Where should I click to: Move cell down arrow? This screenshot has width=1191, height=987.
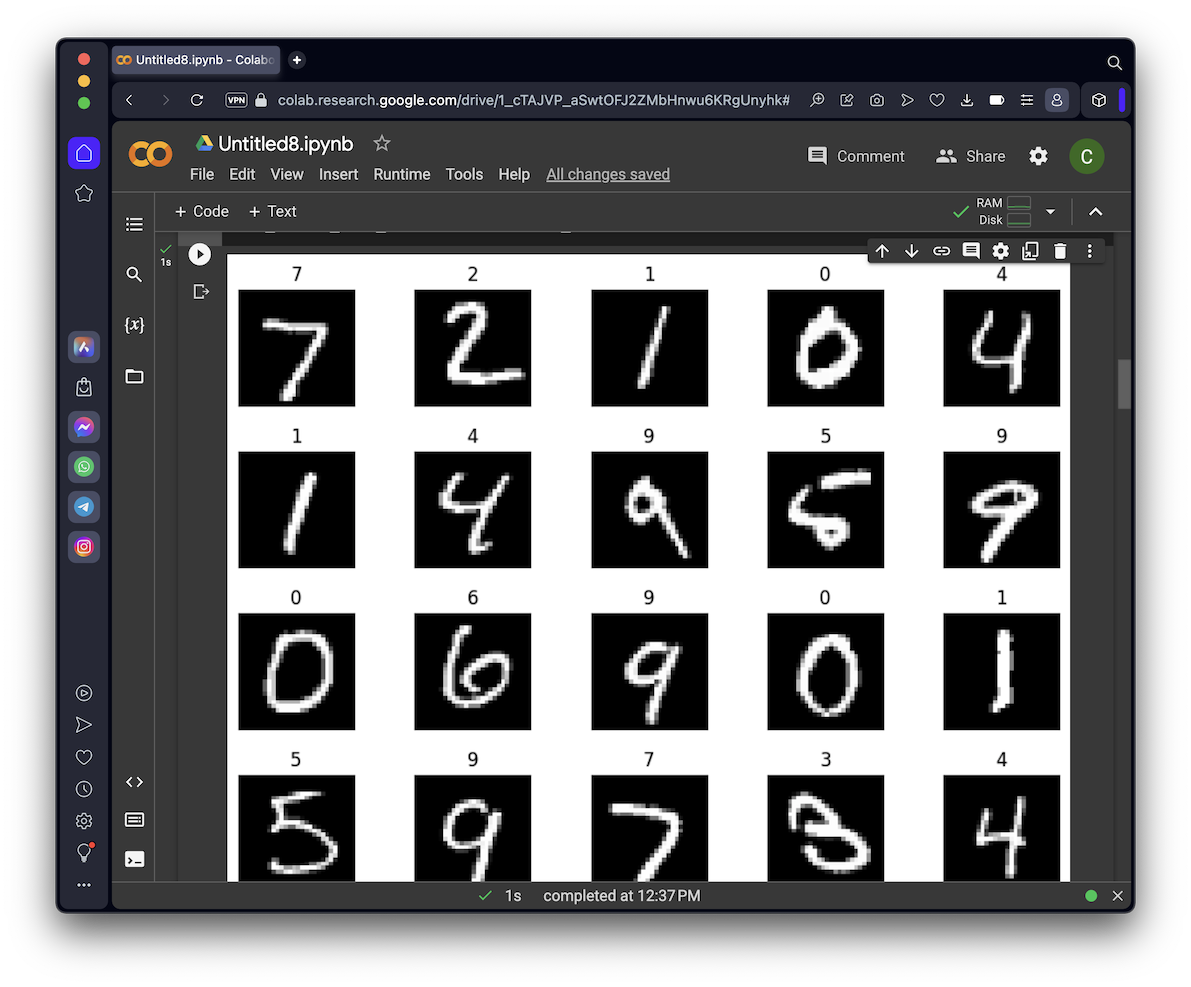tap(911, 251)
